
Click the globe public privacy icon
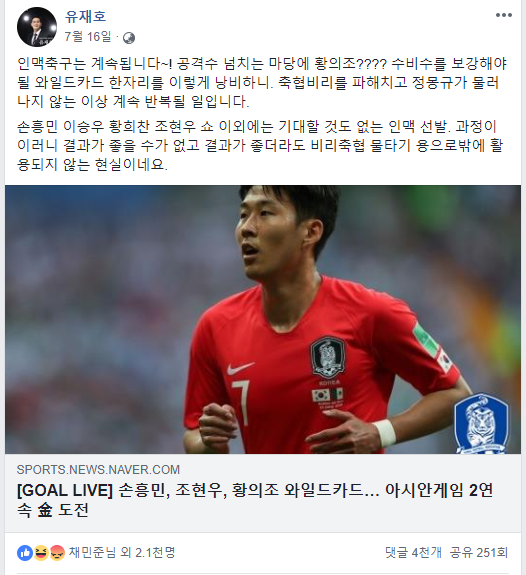[x=129, y=38]
